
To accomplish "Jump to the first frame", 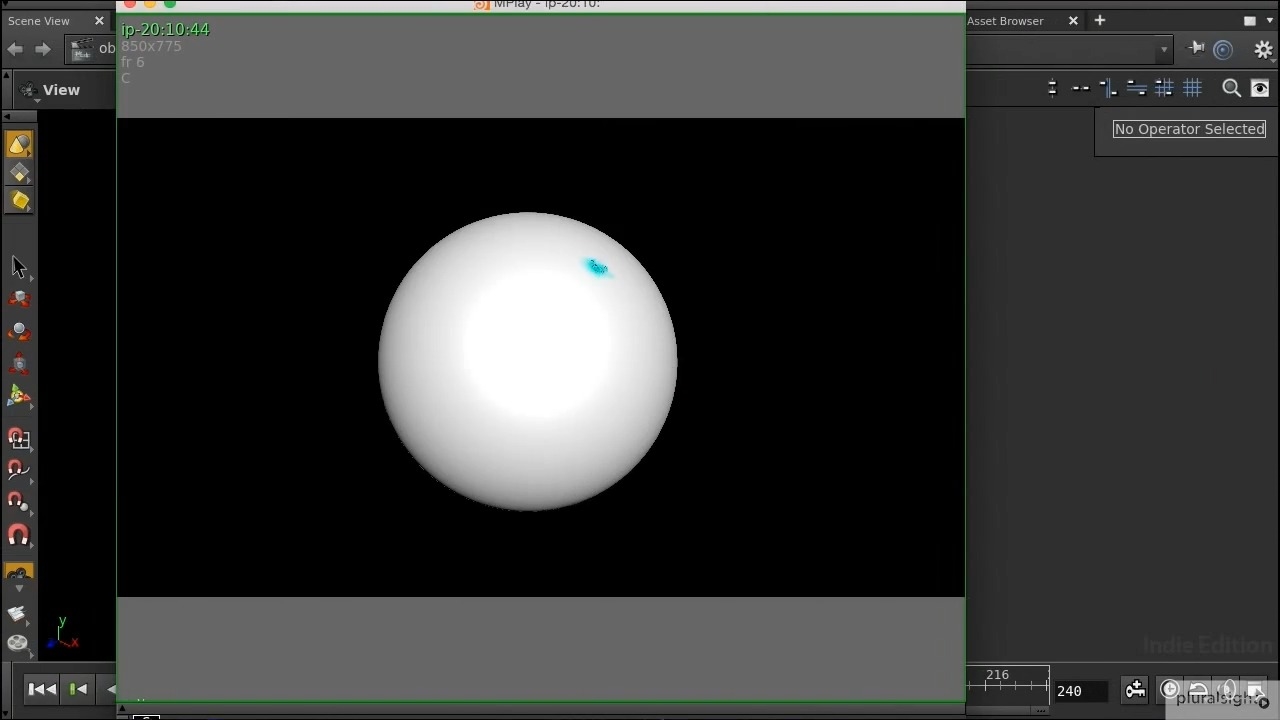I will coord(42,689).
